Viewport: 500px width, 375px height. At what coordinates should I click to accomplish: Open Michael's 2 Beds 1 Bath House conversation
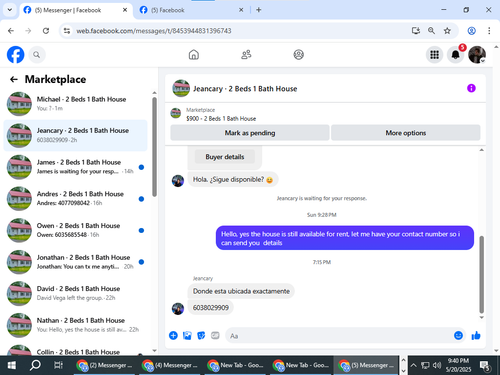pyautogui.click(x=75, y=104)
